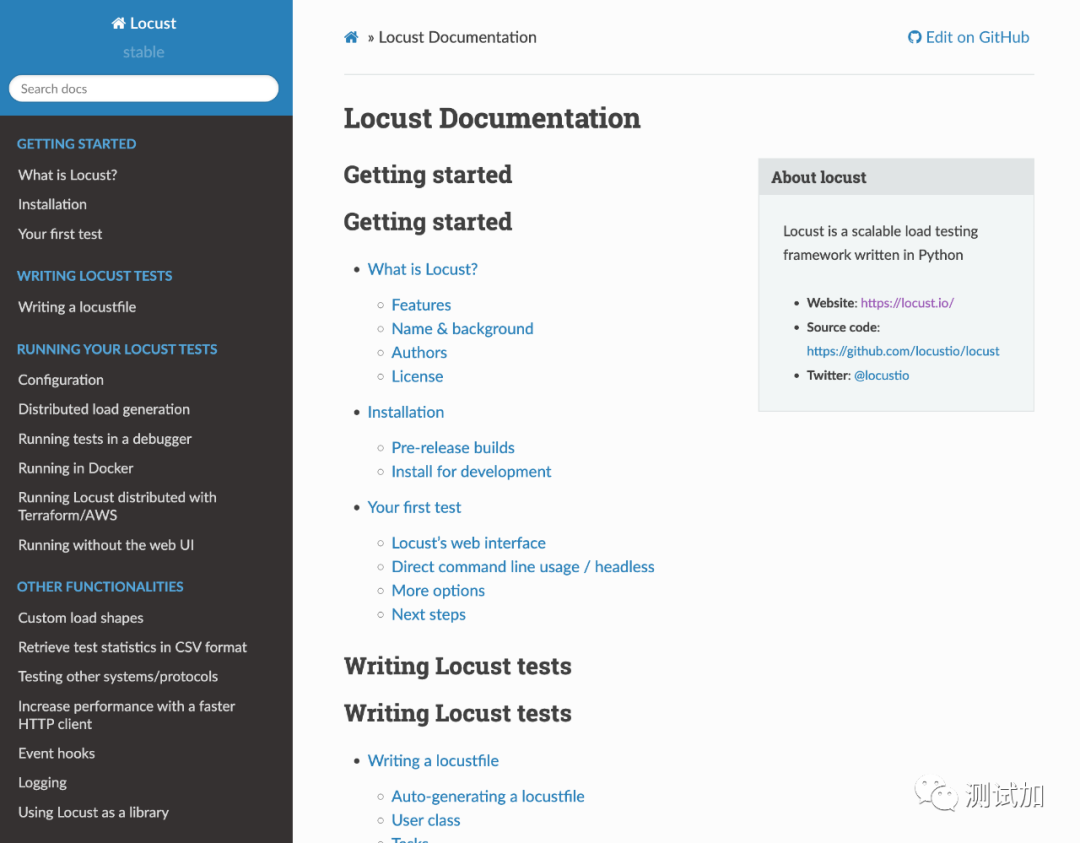Open the github.com/locustio/locust source link

coord(903,351)
